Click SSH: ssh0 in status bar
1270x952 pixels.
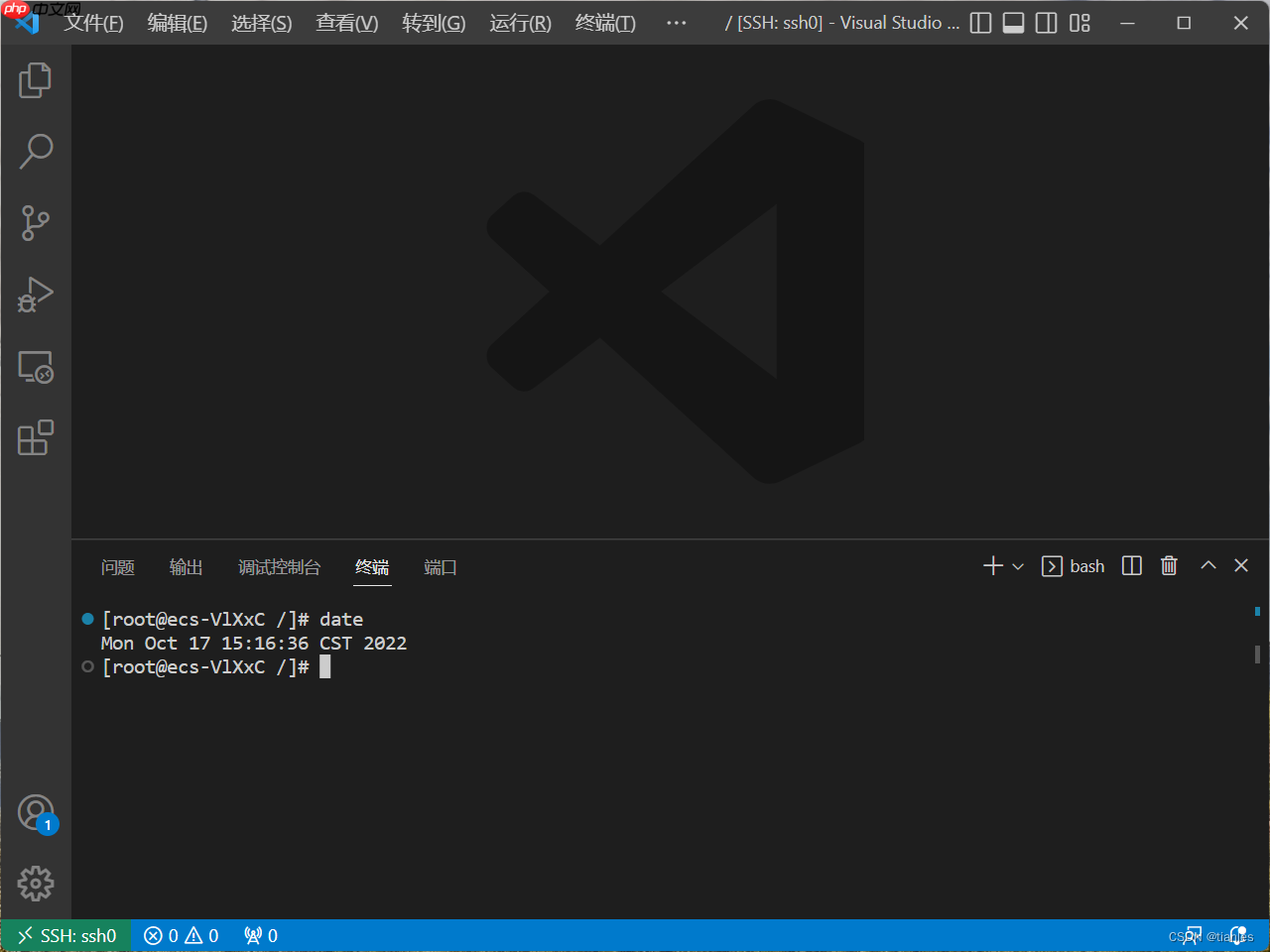65,935
